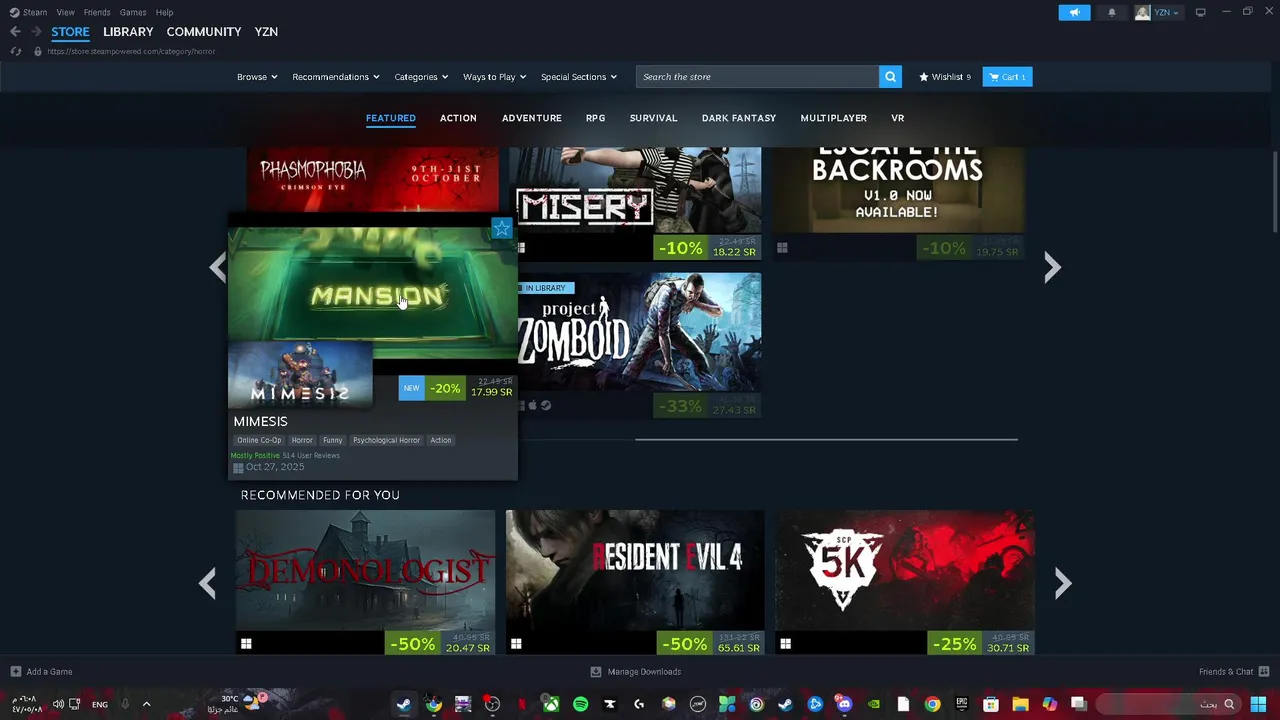
Task: Click the Funny tag on MIMESIS
Action: click(332, 440)
